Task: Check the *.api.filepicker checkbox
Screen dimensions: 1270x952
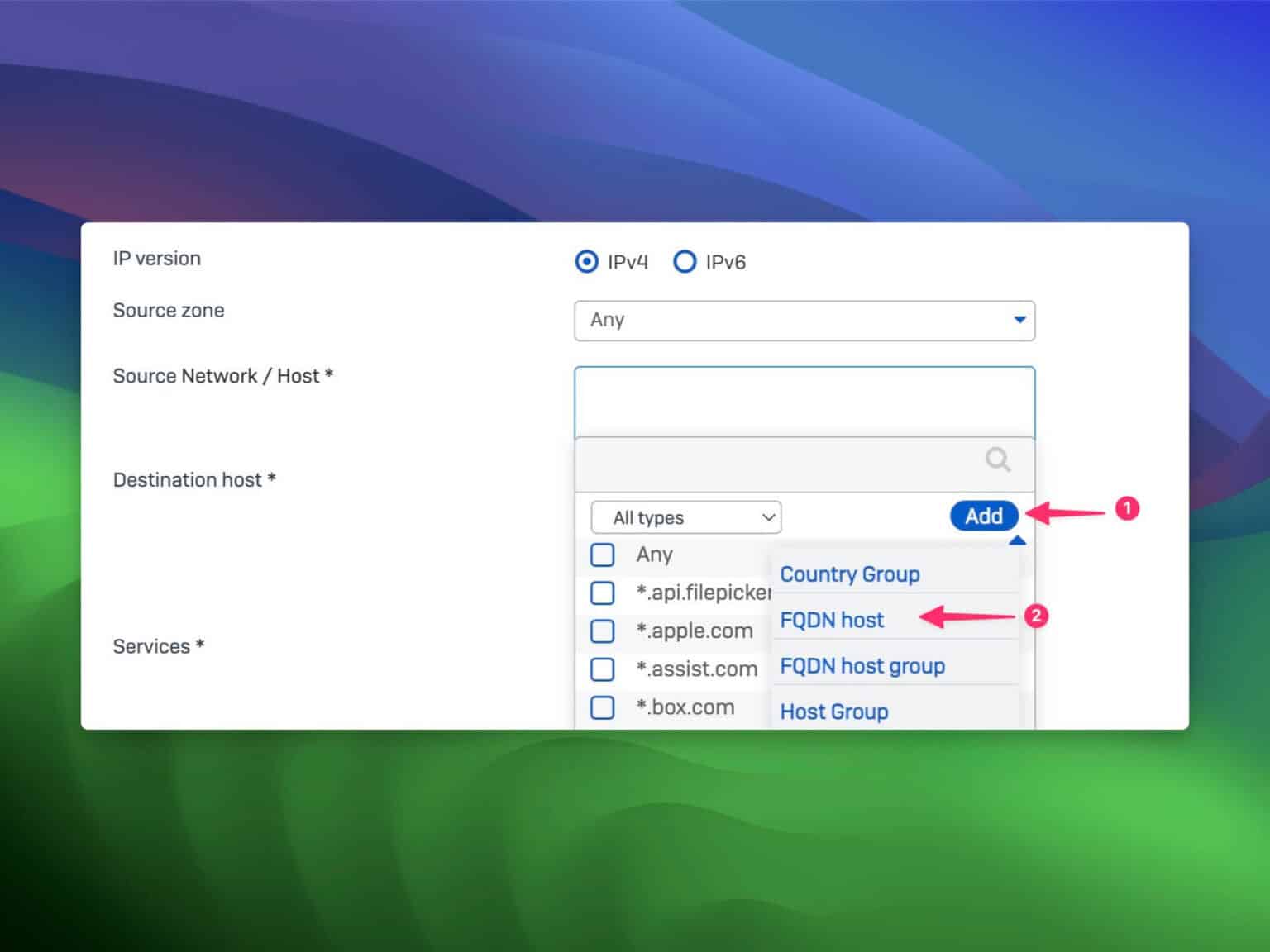Action: [x=602, y=593]
